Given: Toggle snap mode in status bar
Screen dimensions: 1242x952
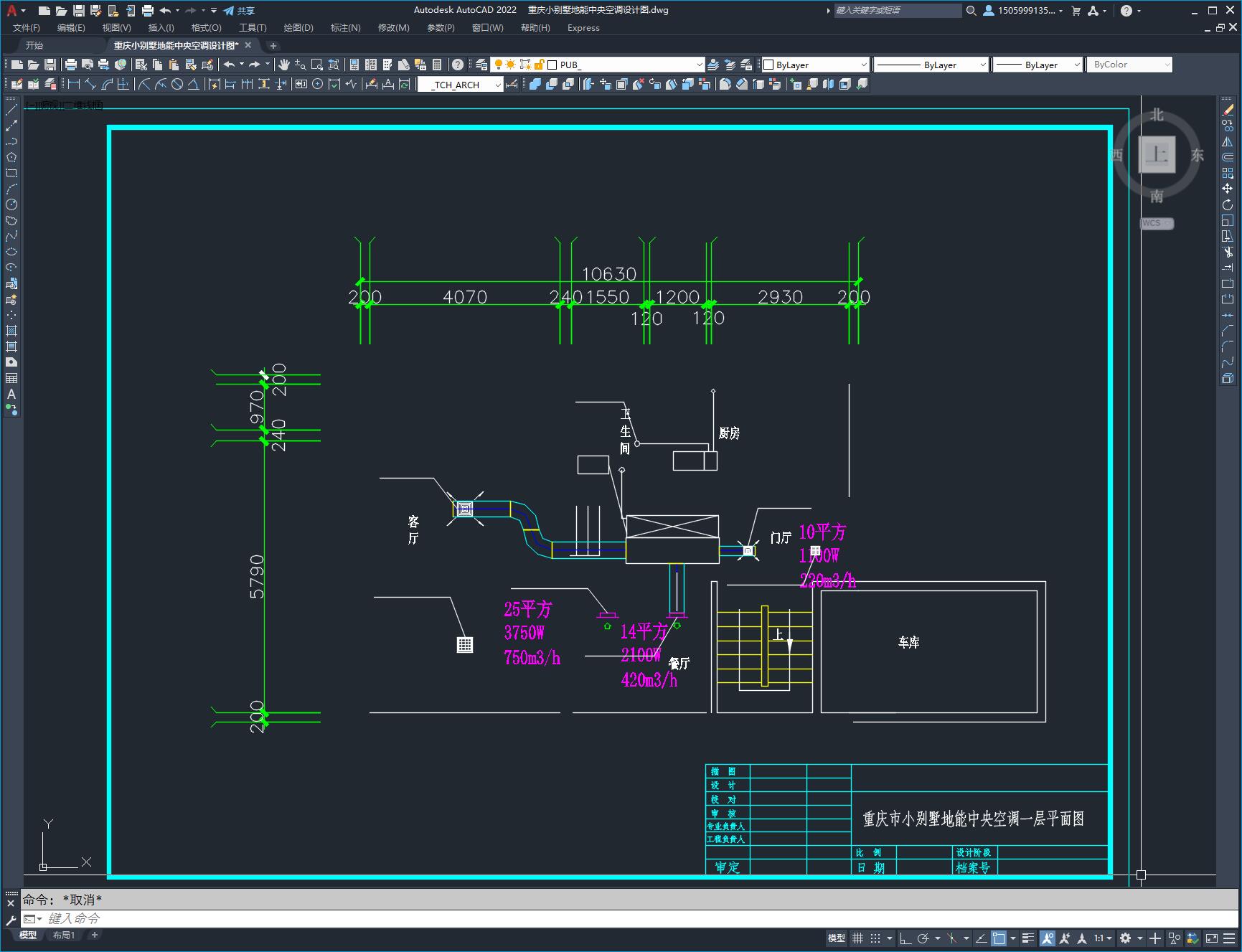Looking at the screenshot, I should pos(875,938).
